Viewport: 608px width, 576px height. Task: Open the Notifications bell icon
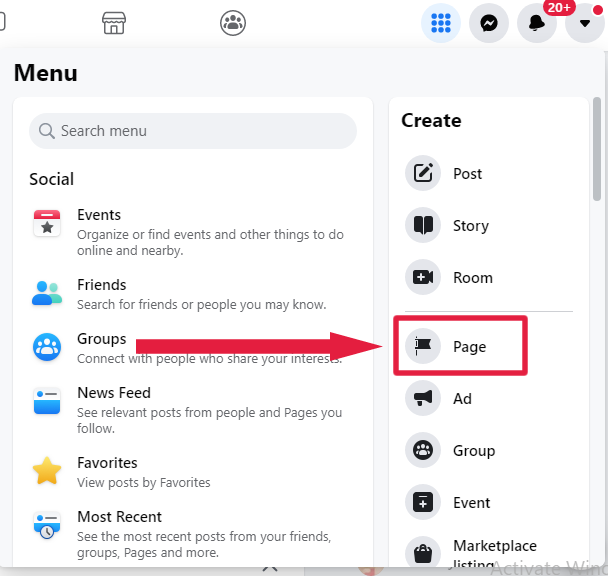click(537, 23)
